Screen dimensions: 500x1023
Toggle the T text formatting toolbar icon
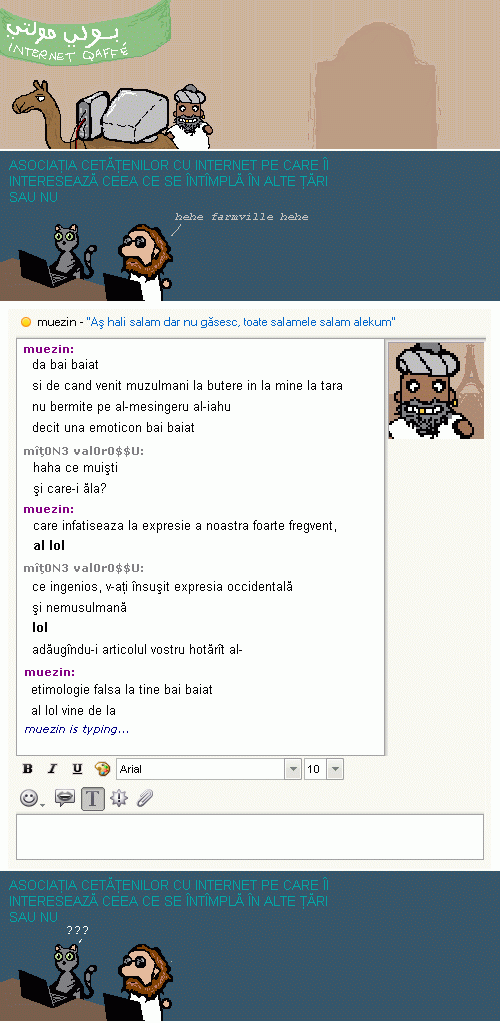[x=93, y=799]
